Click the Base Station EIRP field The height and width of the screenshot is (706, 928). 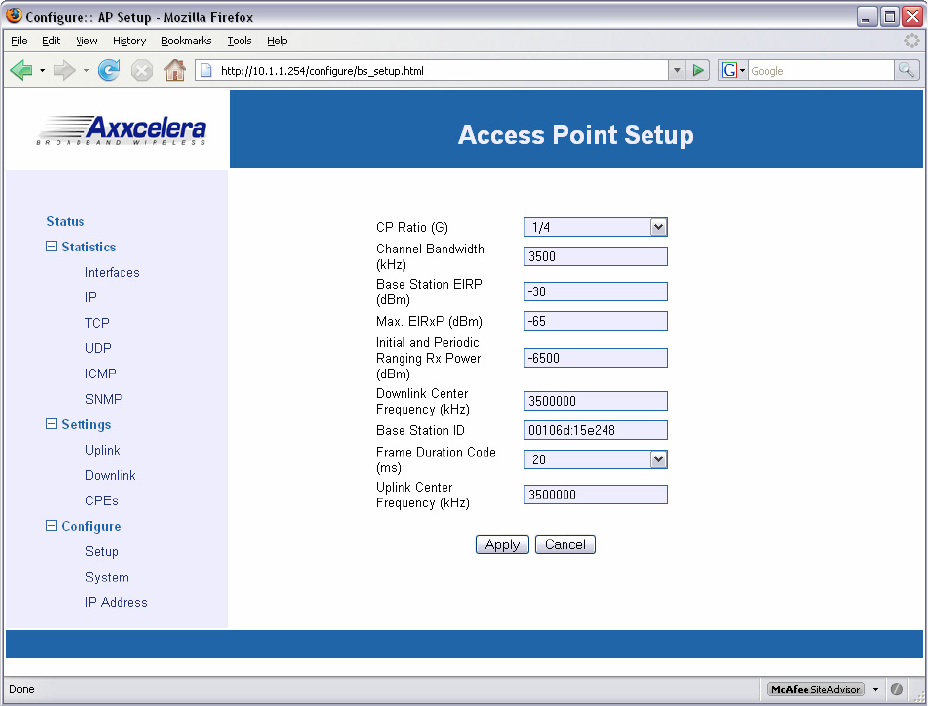click(x=595, y=291)
